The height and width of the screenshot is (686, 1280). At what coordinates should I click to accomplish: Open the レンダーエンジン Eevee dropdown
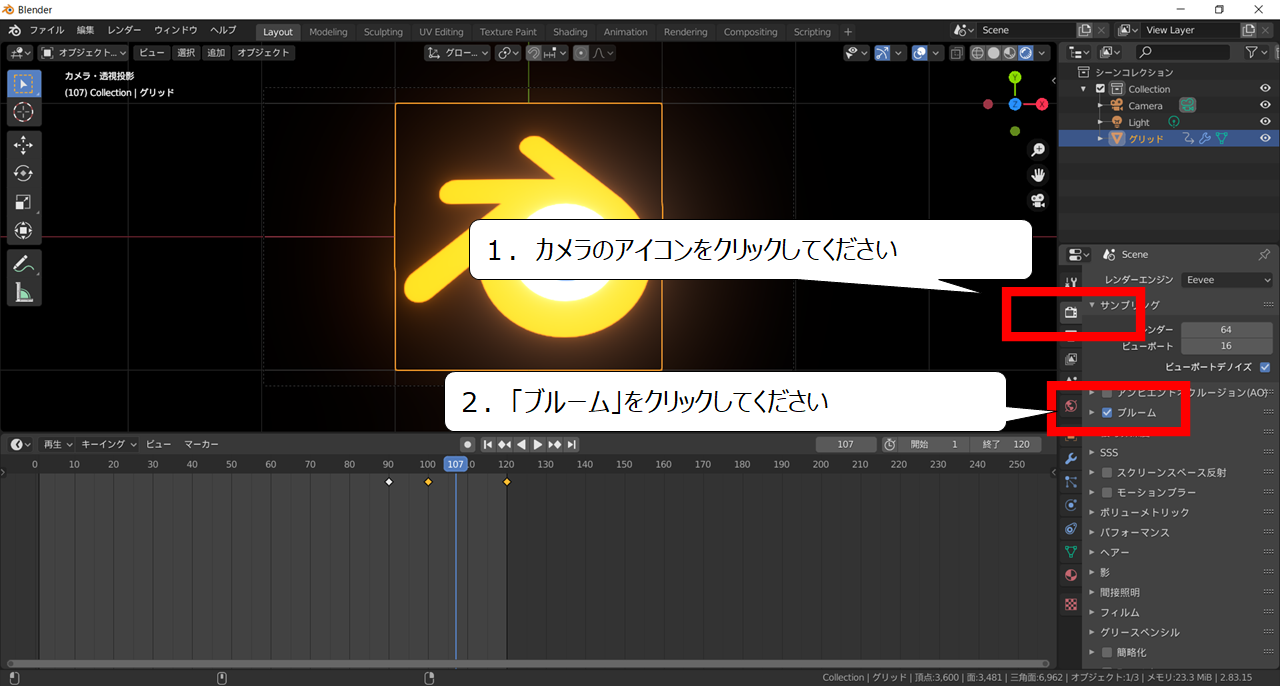click(x=1227, y=280)
